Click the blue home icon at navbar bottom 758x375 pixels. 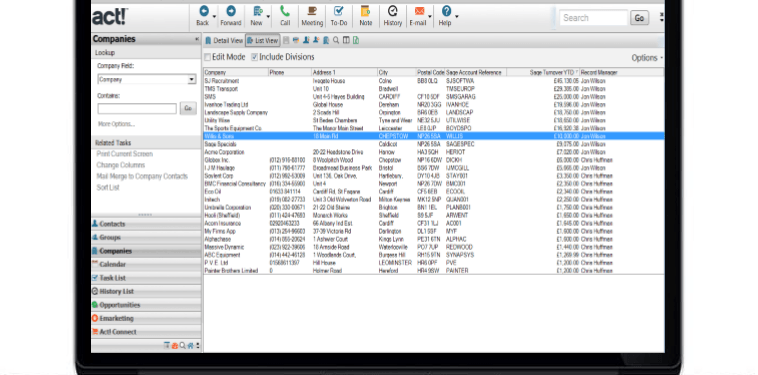(190, 346)
